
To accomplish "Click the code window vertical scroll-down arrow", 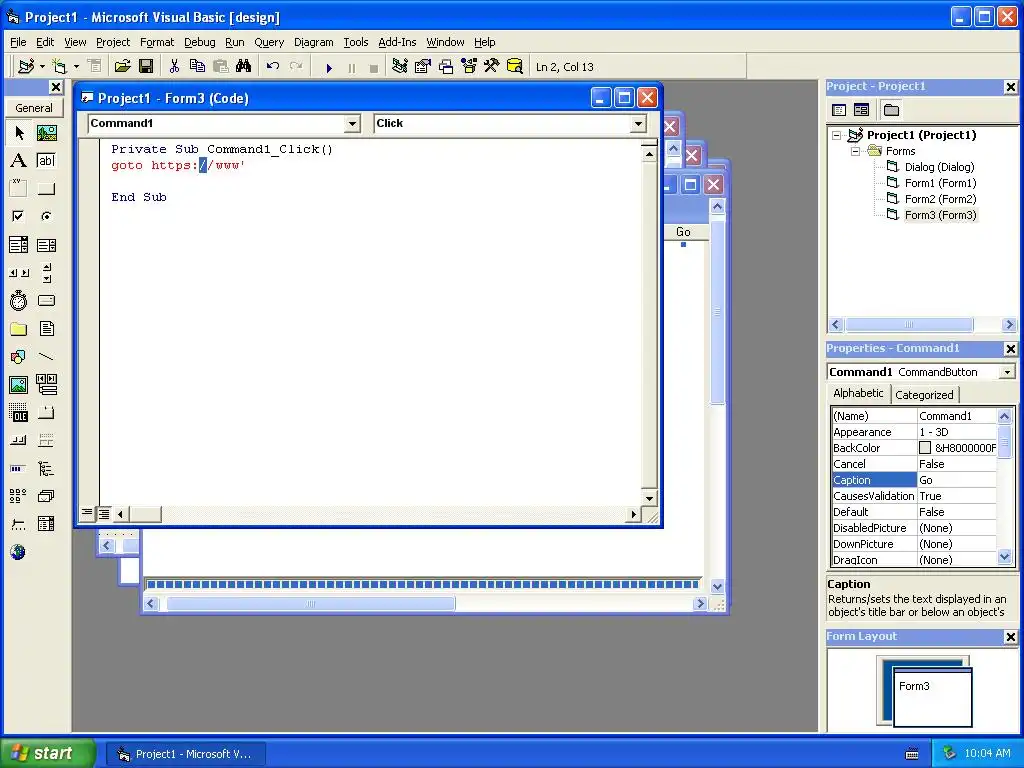I will point(649,498).
